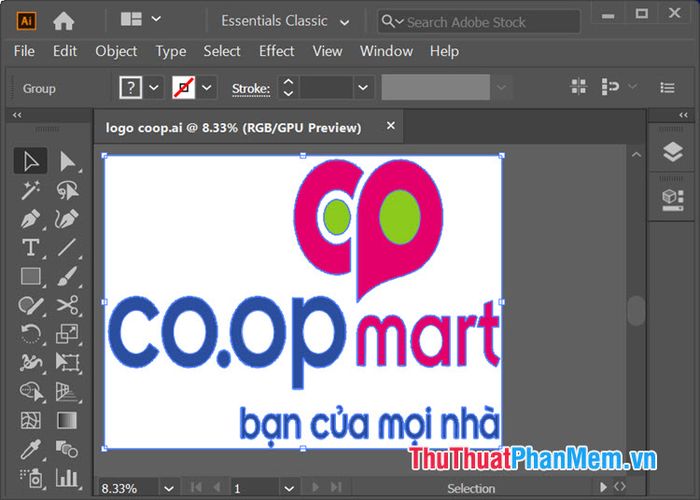700x500 pixels.
Task: Activate the Scale tool
Action: (x=67, y=334)
